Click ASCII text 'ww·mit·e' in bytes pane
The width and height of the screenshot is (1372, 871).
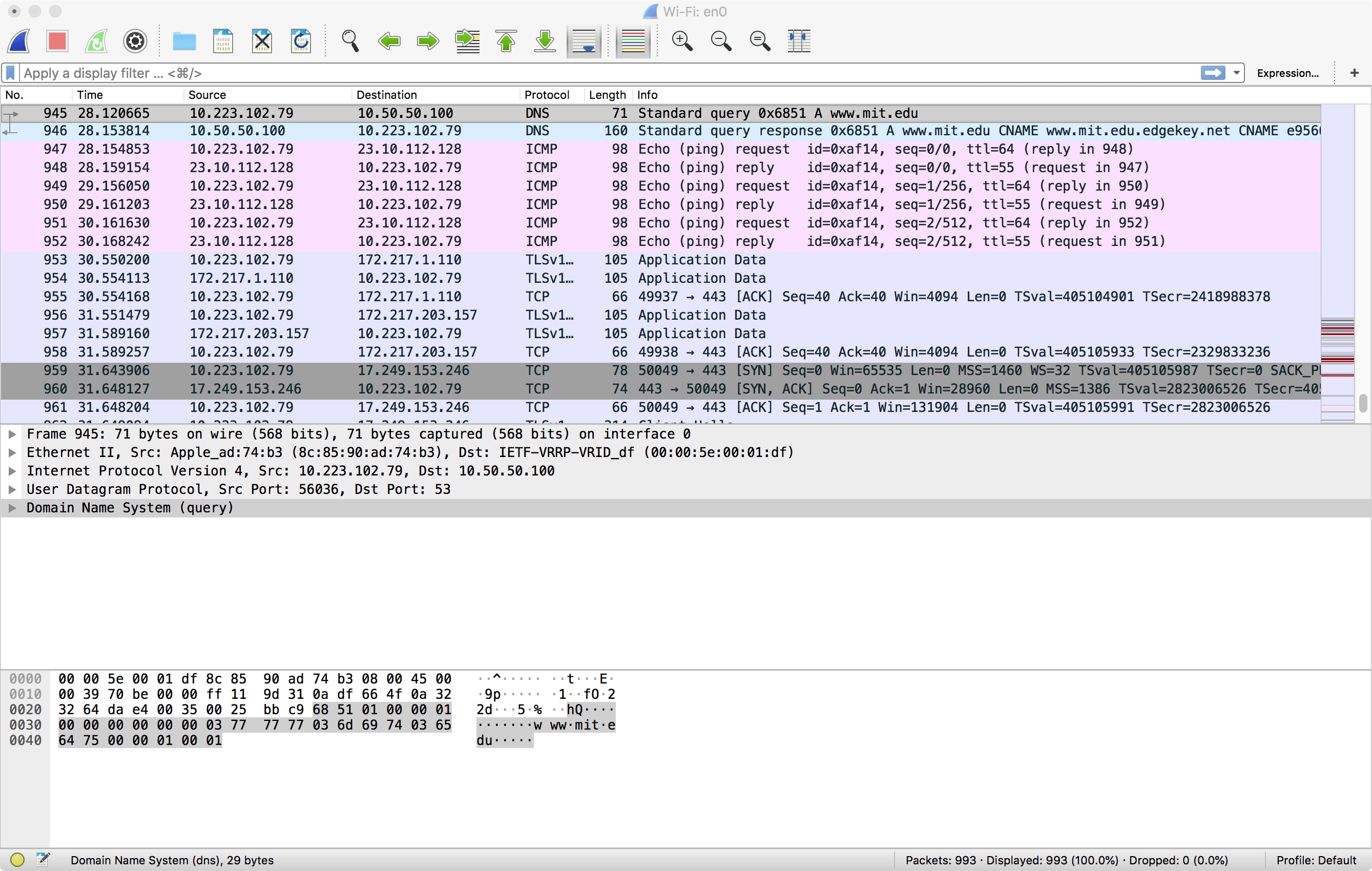click(583, 725)
